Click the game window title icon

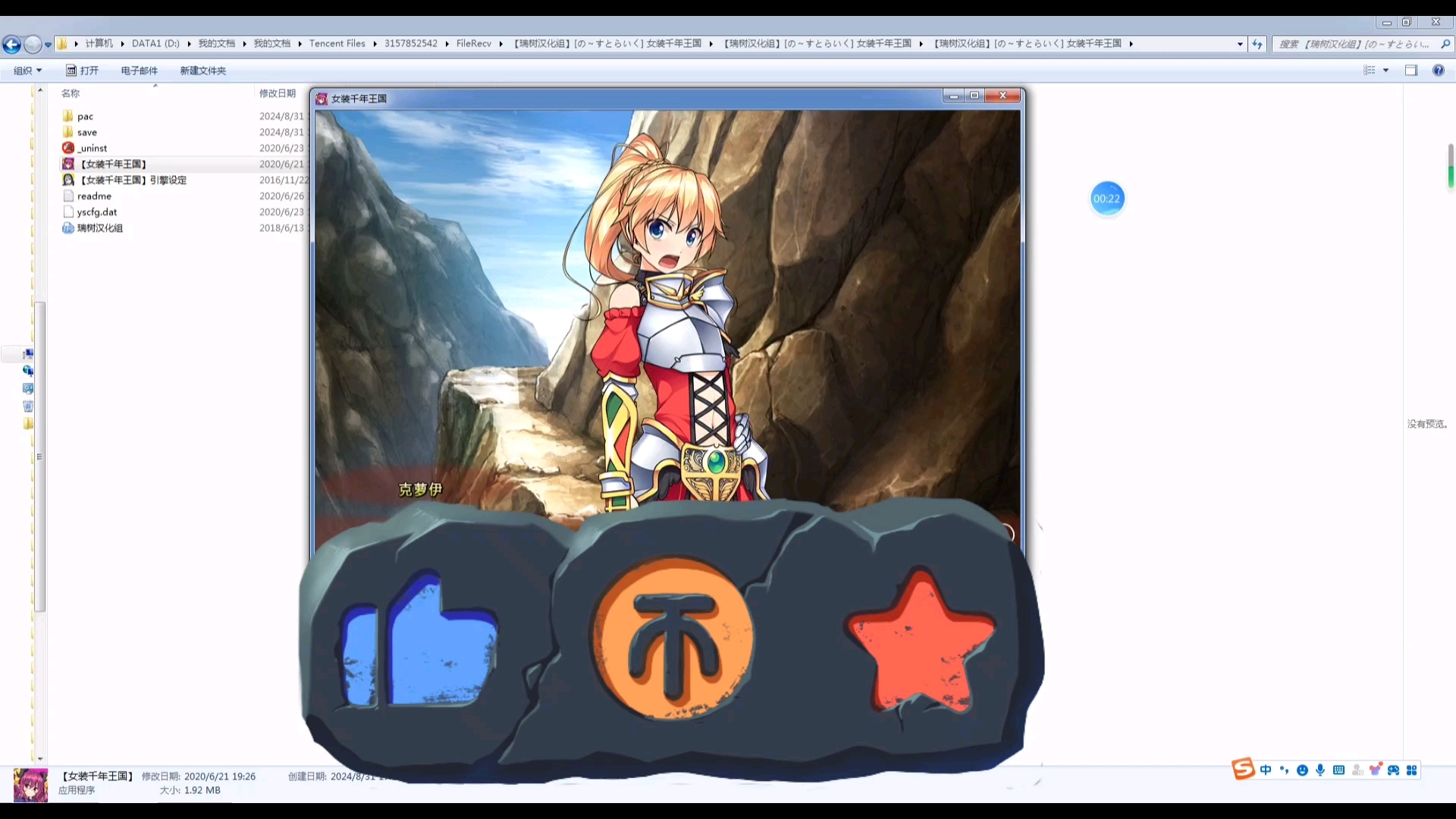tap(322, 99)
